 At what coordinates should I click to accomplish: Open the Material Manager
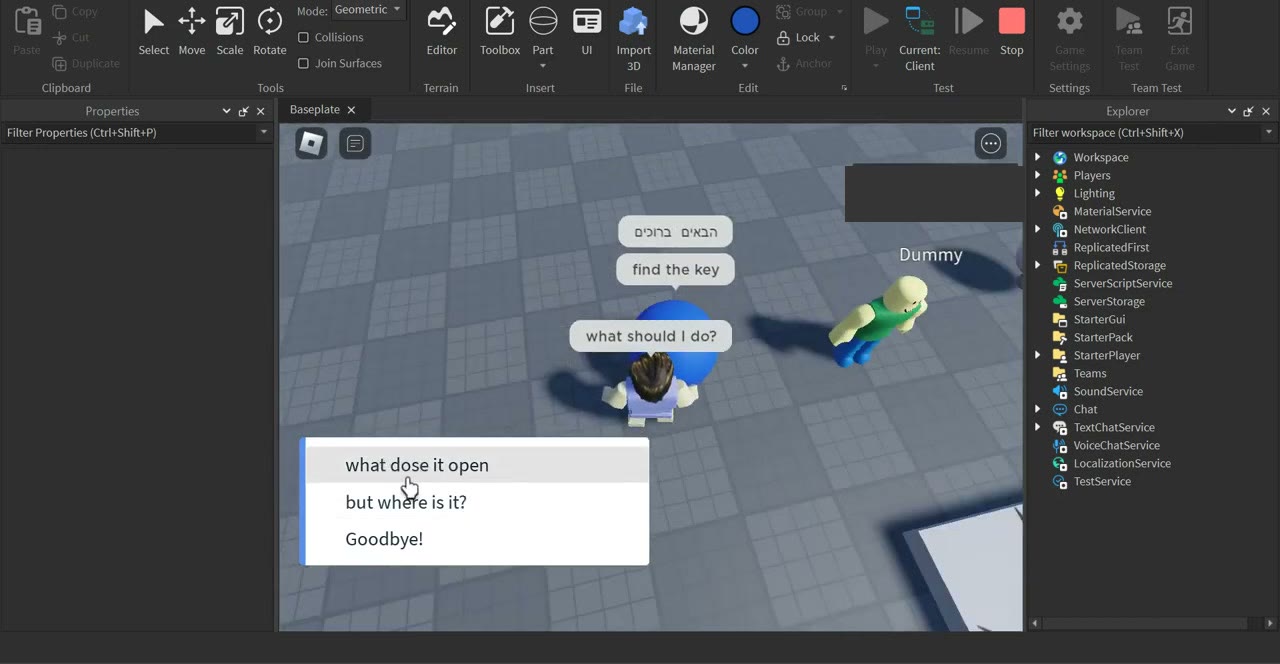click(x=693, y=39)
